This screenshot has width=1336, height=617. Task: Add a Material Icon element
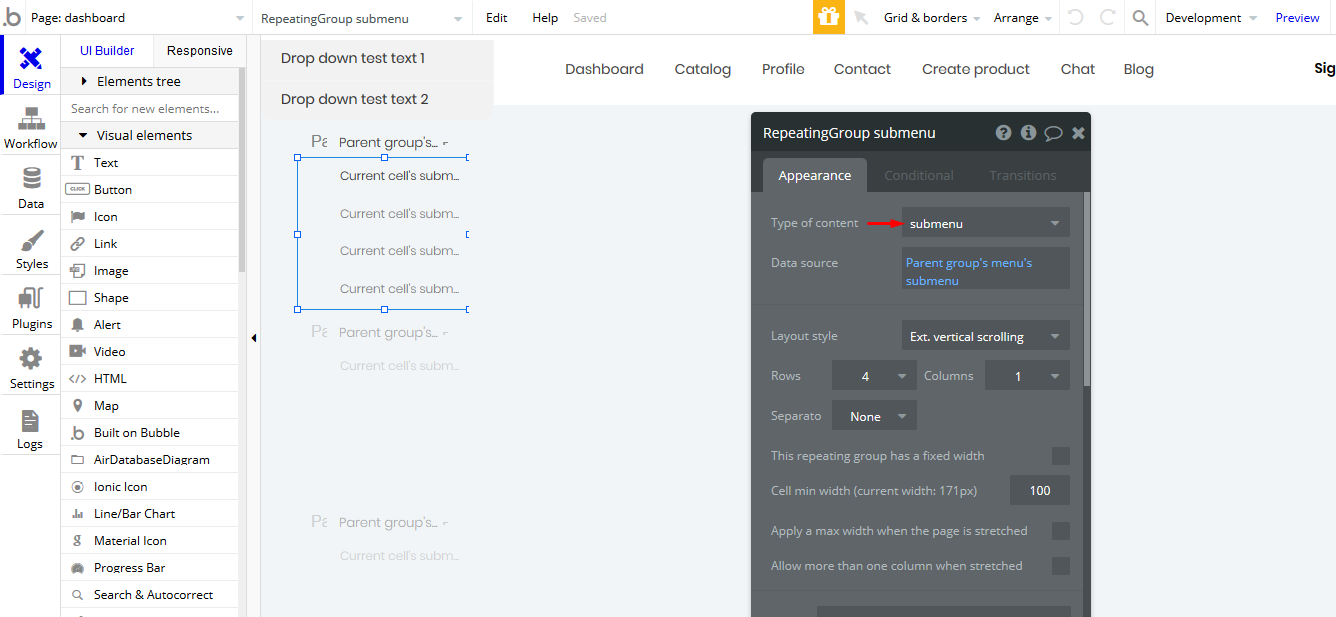(x=150, y=541)
